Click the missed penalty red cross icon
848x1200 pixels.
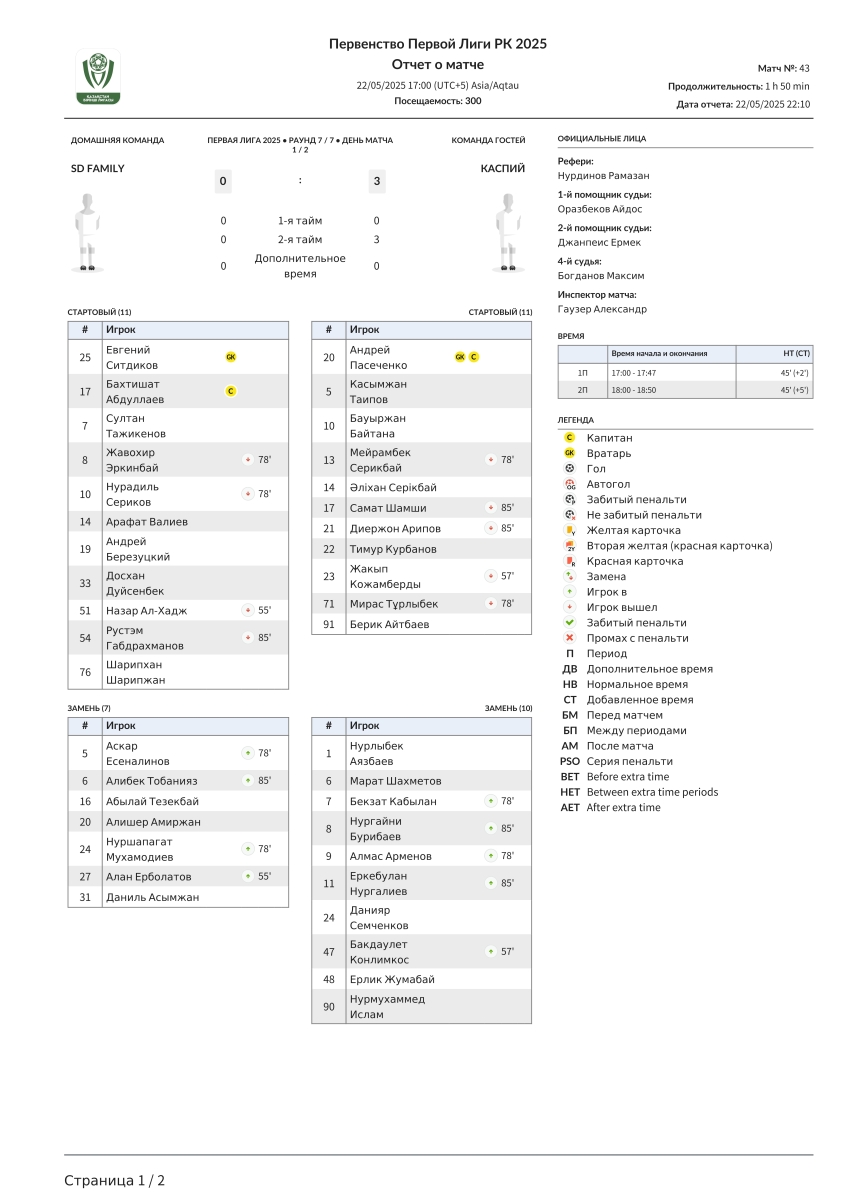click(569, 638)
